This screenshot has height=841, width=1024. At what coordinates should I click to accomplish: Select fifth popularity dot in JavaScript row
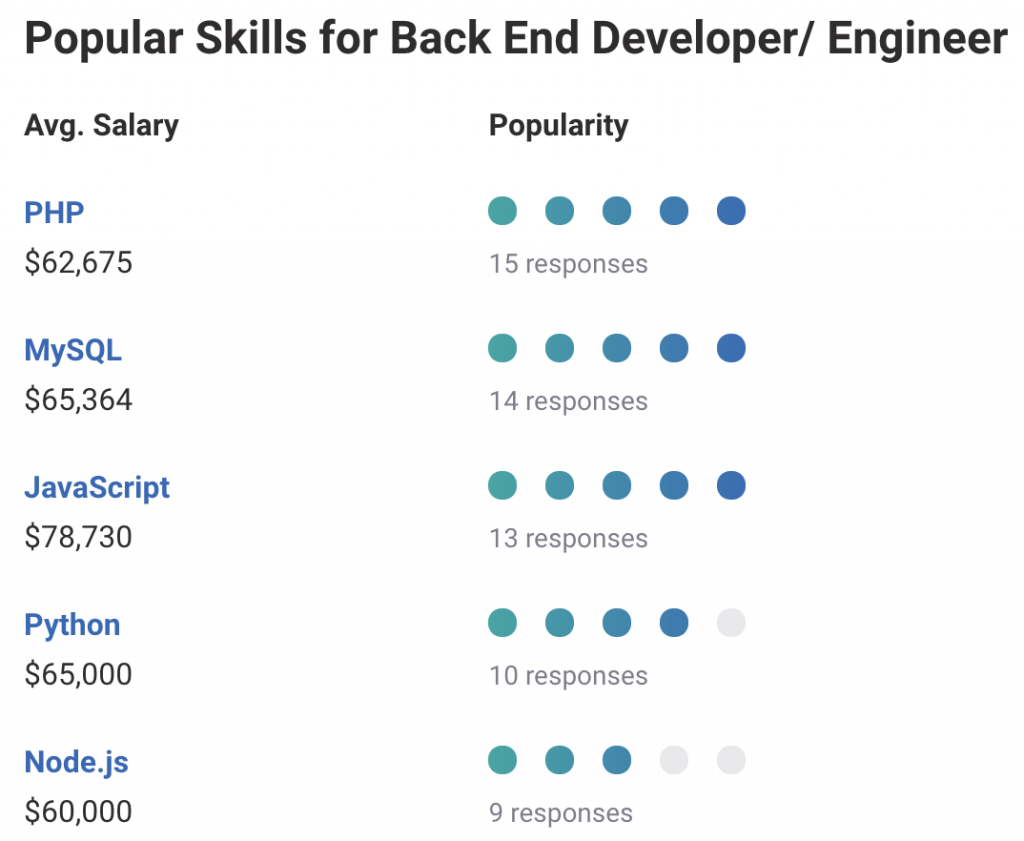[731, 486]
